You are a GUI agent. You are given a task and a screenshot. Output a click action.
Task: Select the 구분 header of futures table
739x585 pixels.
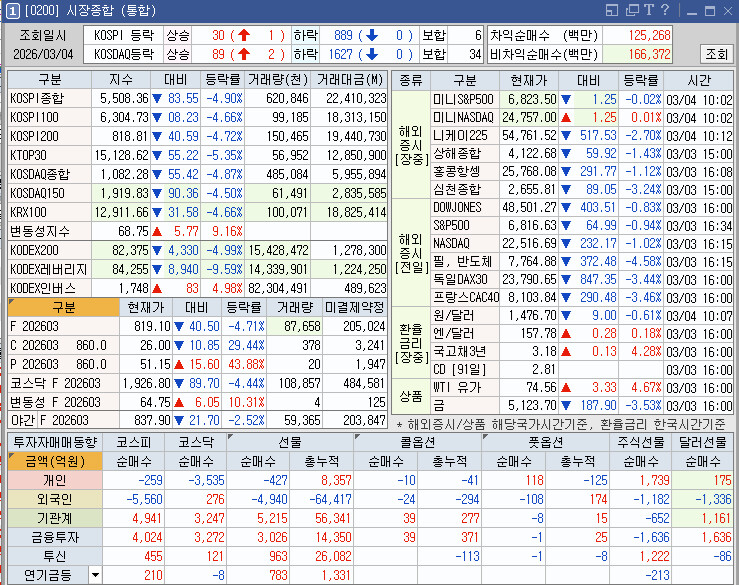62,307
